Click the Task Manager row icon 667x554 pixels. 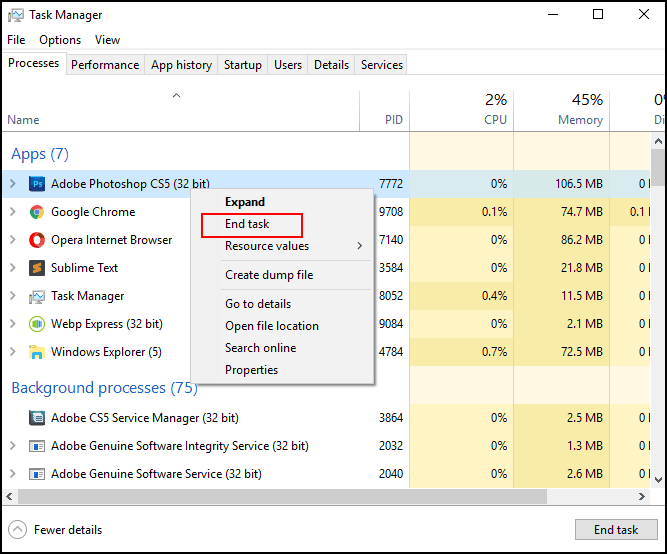pyautogui.click(x=37, y=297)
